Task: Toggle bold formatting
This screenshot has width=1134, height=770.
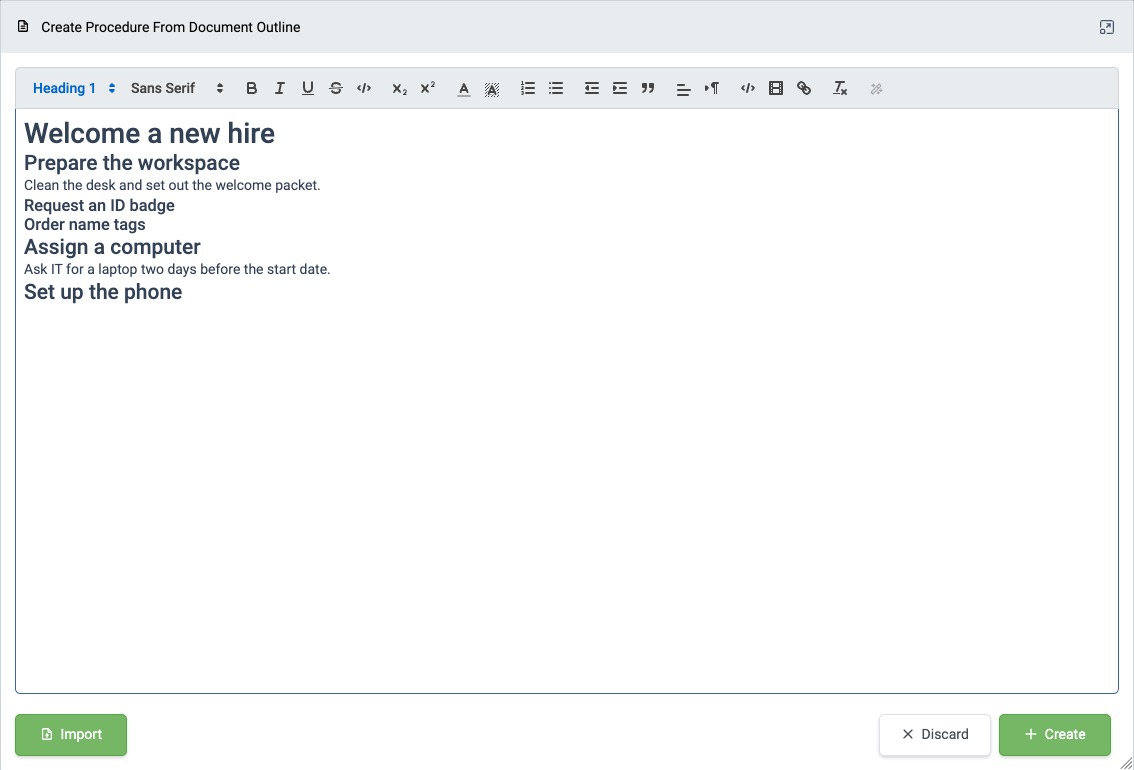Action: [251, 88]
